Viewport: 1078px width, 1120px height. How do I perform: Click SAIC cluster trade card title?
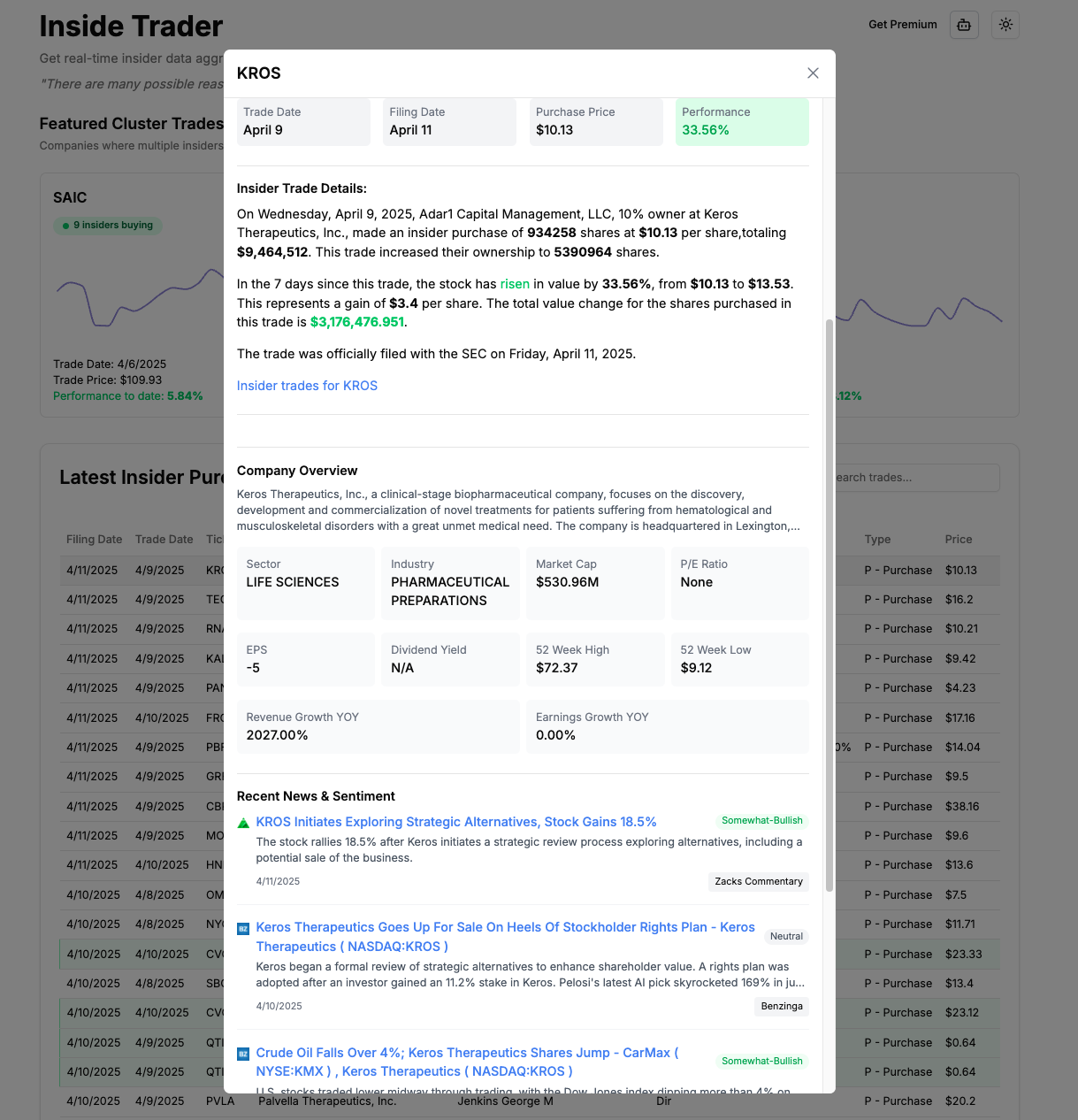(x=70, y=197)
